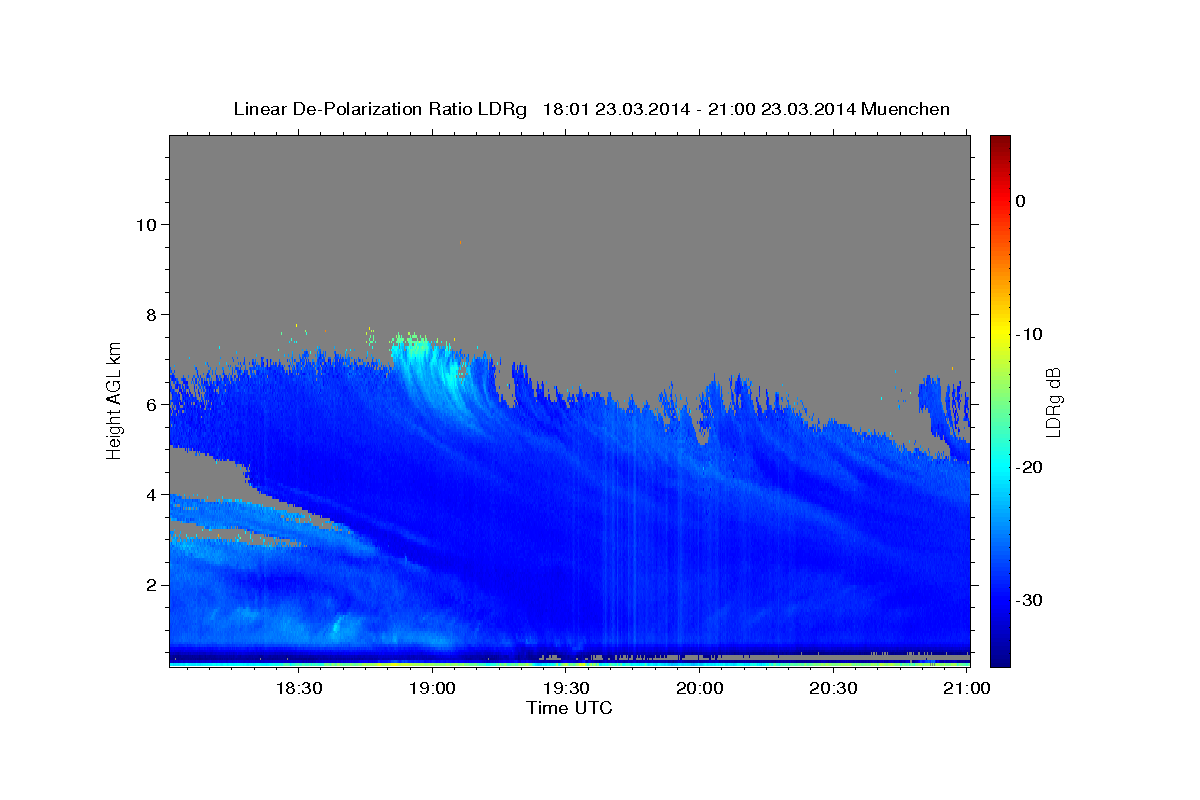Click the 18:30 time tick label
The height and width of the screenshot is (800, 1200).
coord(298,688)
